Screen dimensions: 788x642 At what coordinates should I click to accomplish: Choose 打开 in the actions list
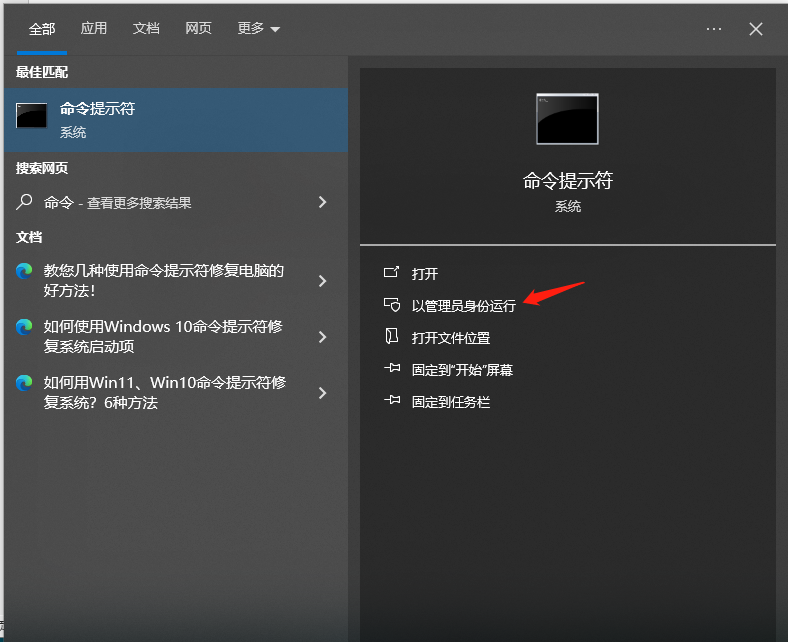click(425, 273)
